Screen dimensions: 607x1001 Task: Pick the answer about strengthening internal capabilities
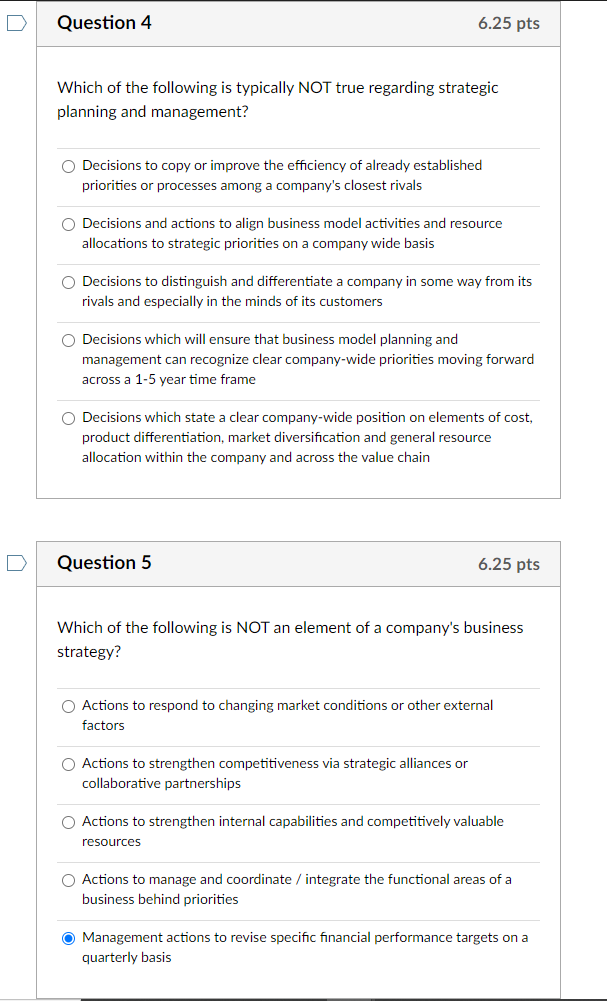pos(67,822)
